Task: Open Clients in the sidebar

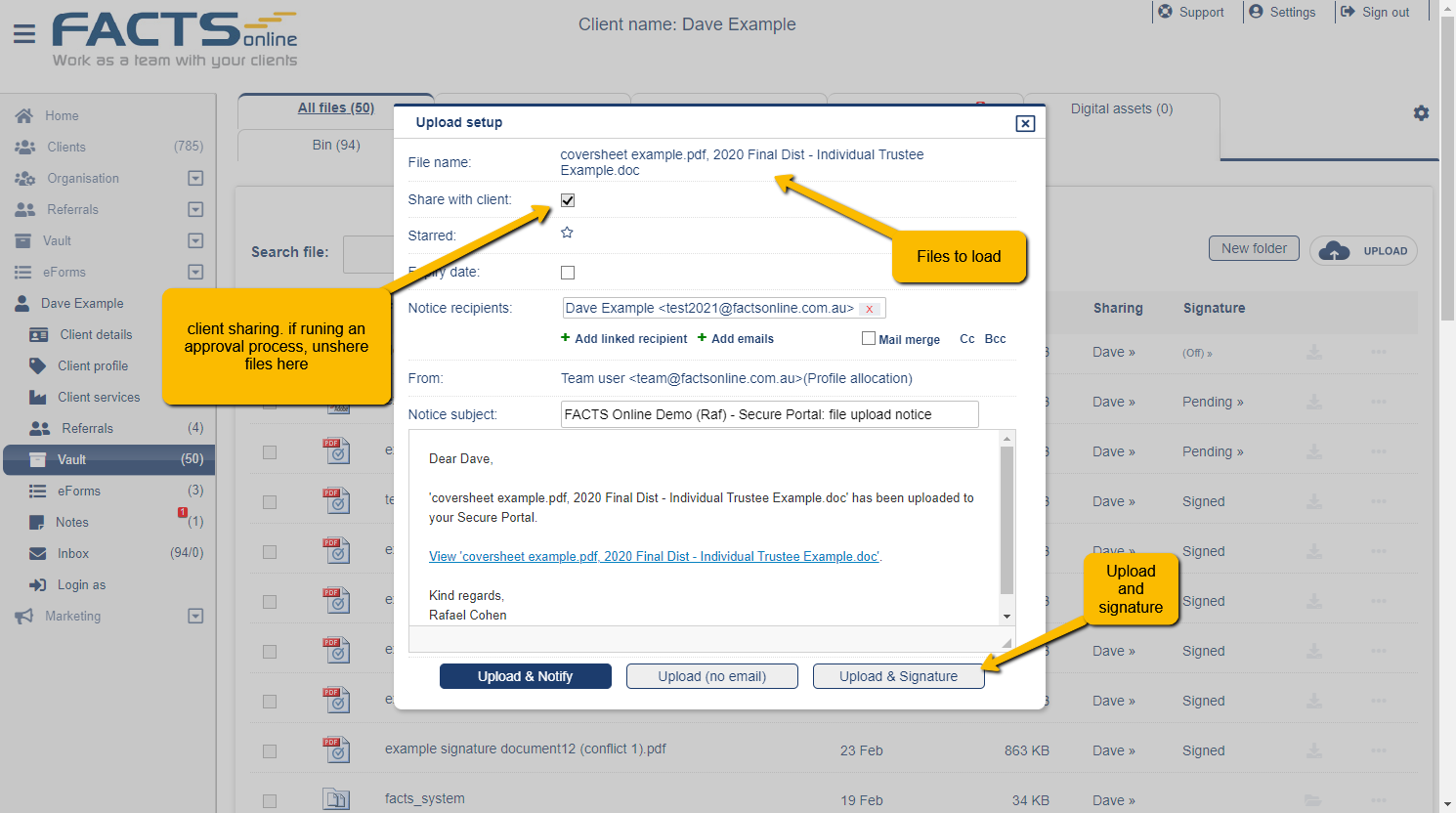Action: pos(66,147)
